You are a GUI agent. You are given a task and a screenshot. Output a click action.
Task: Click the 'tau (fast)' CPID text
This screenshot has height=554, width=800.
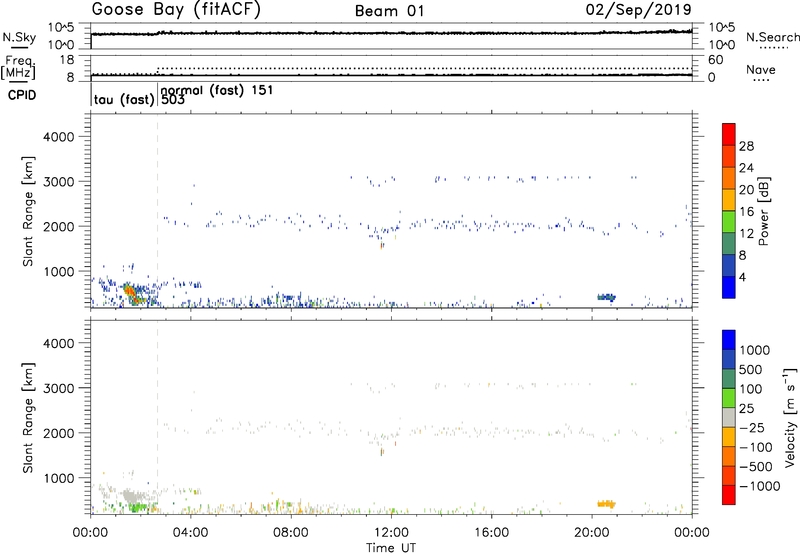coord(124,99)
